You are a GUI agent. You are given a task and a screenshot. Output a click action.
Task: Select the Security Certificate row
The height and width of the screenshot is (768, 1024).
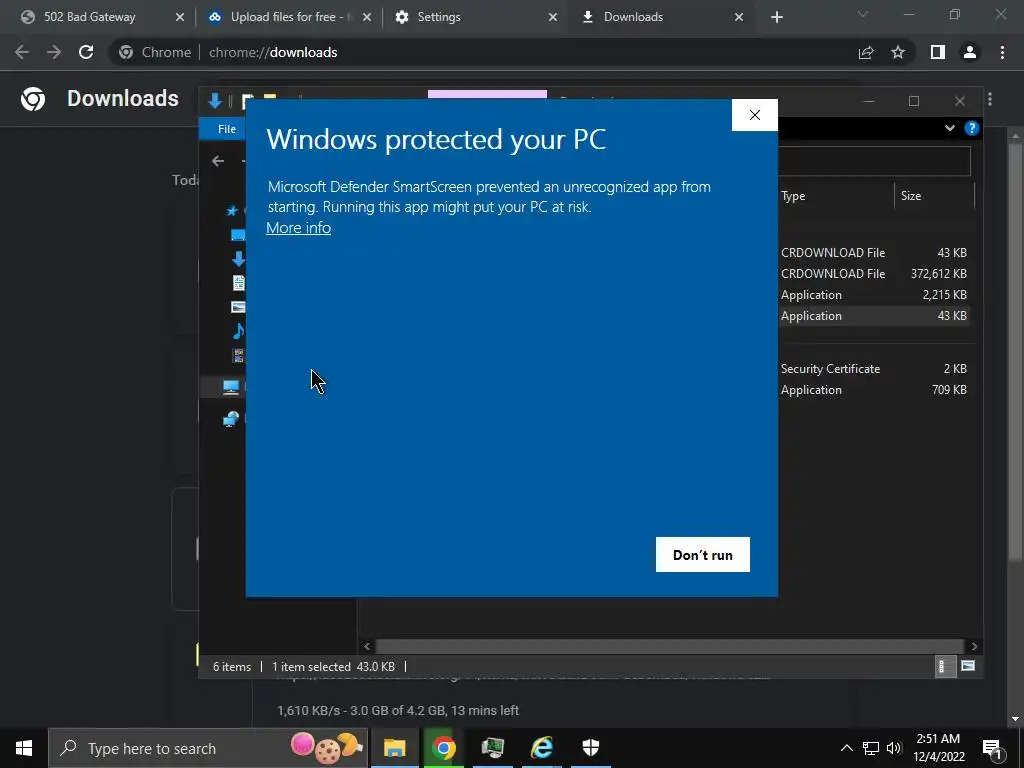tap(874, 368)
